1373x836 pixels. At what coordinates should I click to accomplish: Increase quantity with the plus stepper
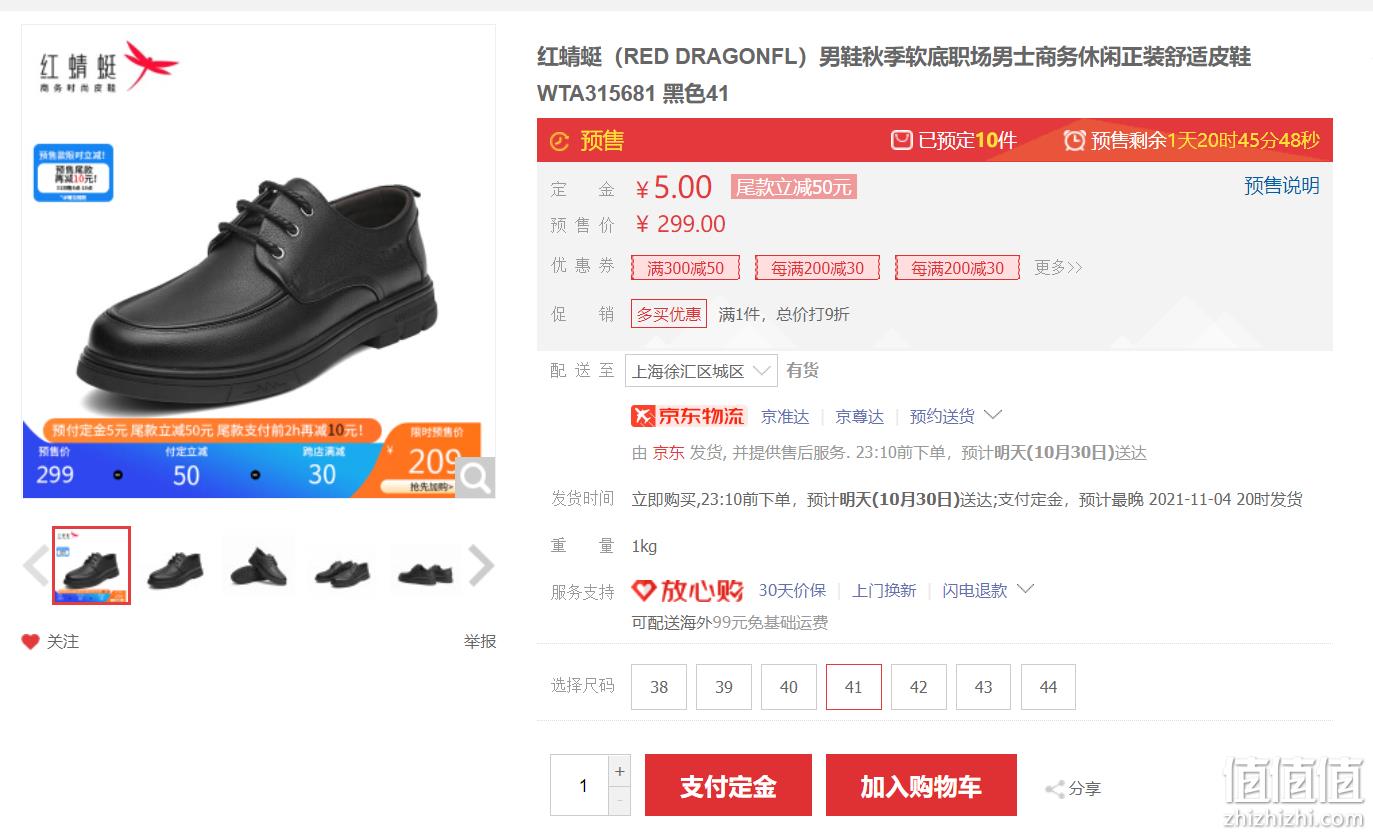(620, 771)
